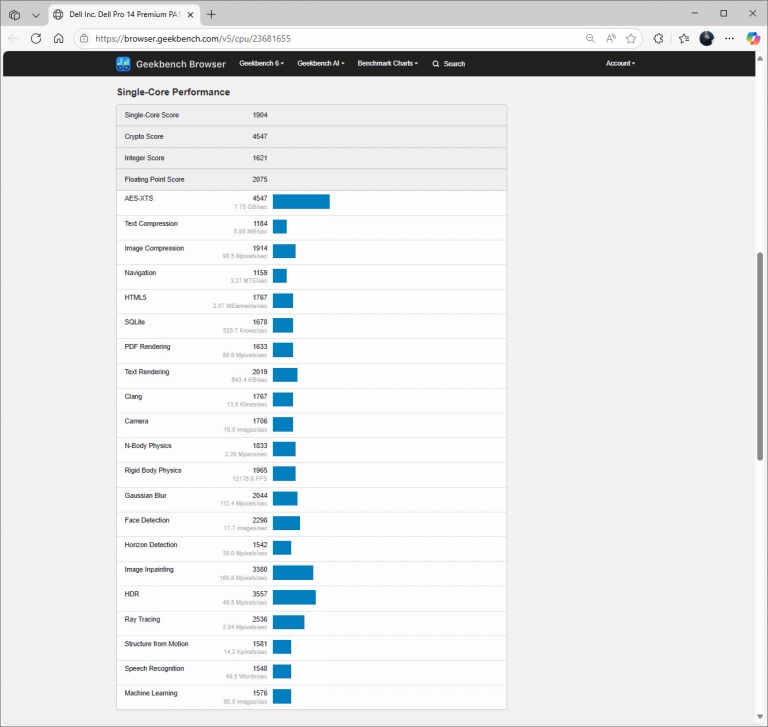Close the Dell Pro 14 Premium tab

[x=191, y=15]
